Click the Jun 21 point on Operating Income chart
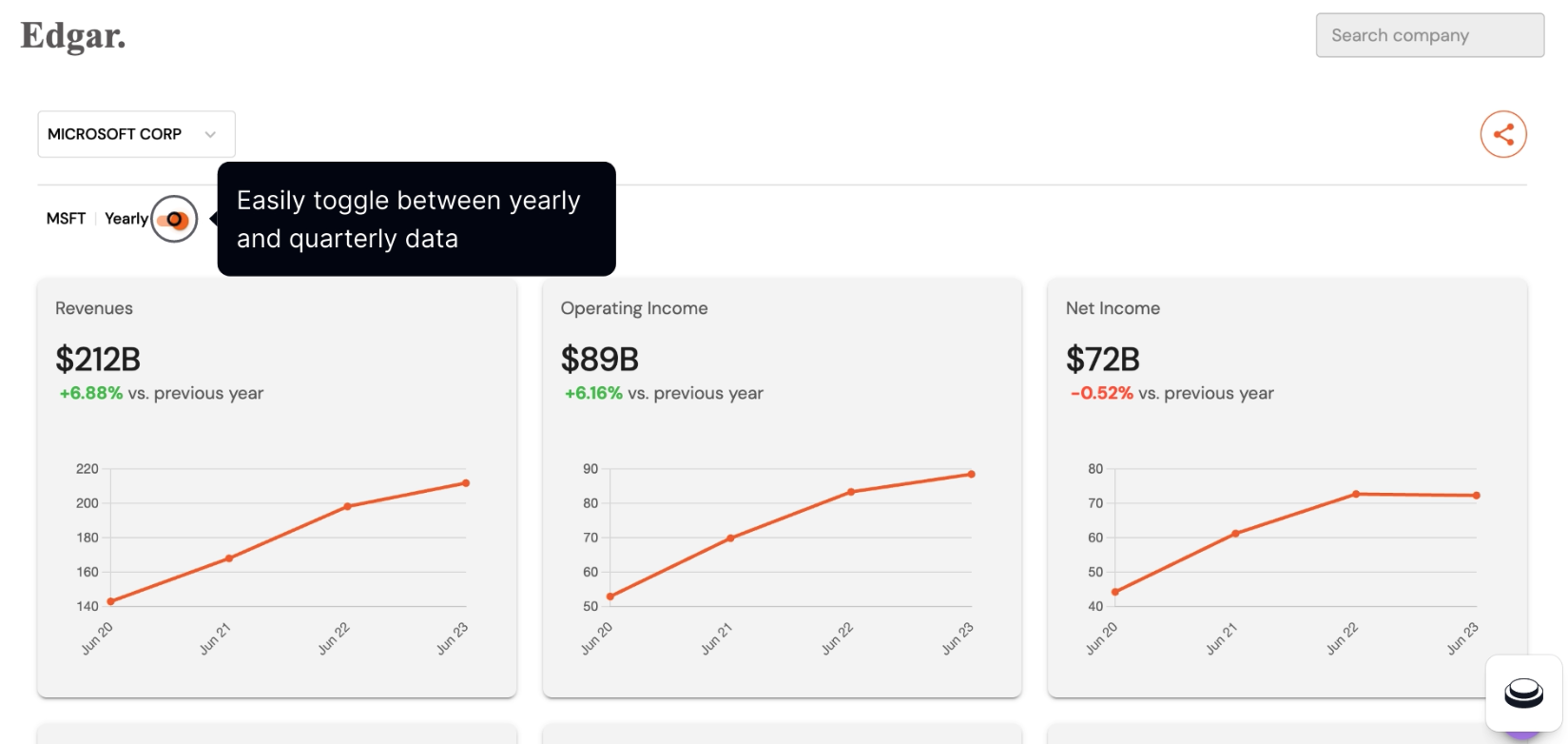This screenshot has height=744, width=1568. click(730, 538)
